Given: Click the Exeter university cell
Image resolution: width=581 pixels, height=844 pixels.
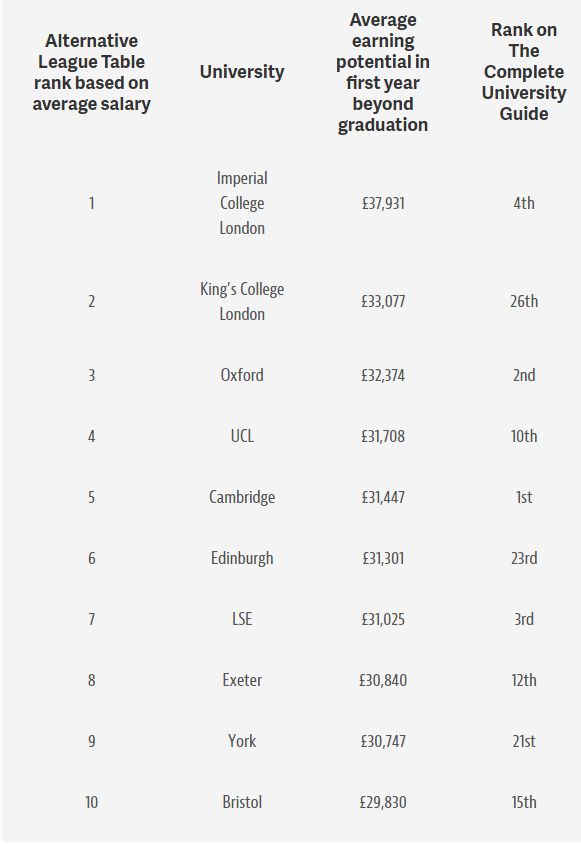Looking at the screenshot, I should (242, 680).
